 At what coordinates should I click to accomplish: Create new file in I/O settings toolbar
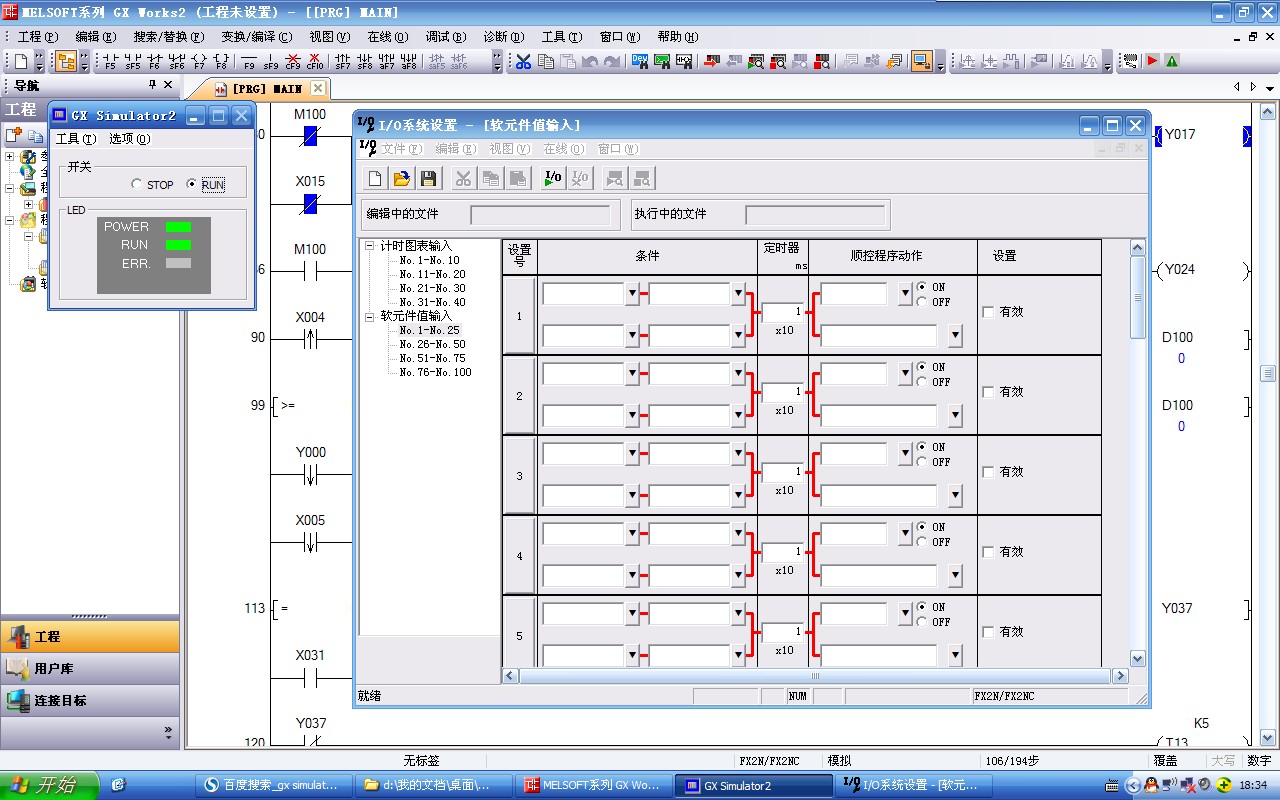(x=375, y=179)
